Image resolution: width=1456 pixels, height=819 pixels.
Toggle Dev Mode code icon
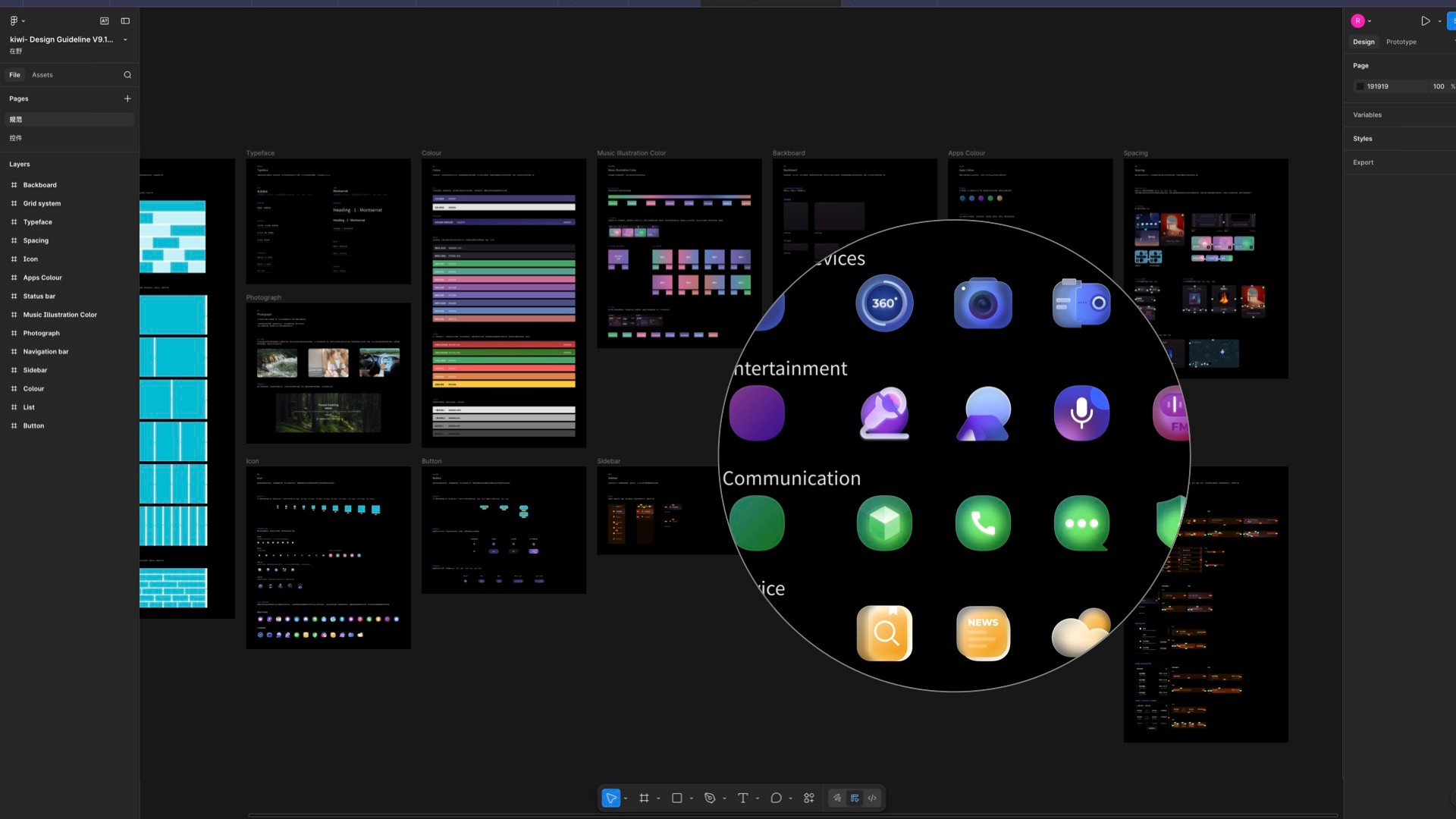[x=872, y=798]
